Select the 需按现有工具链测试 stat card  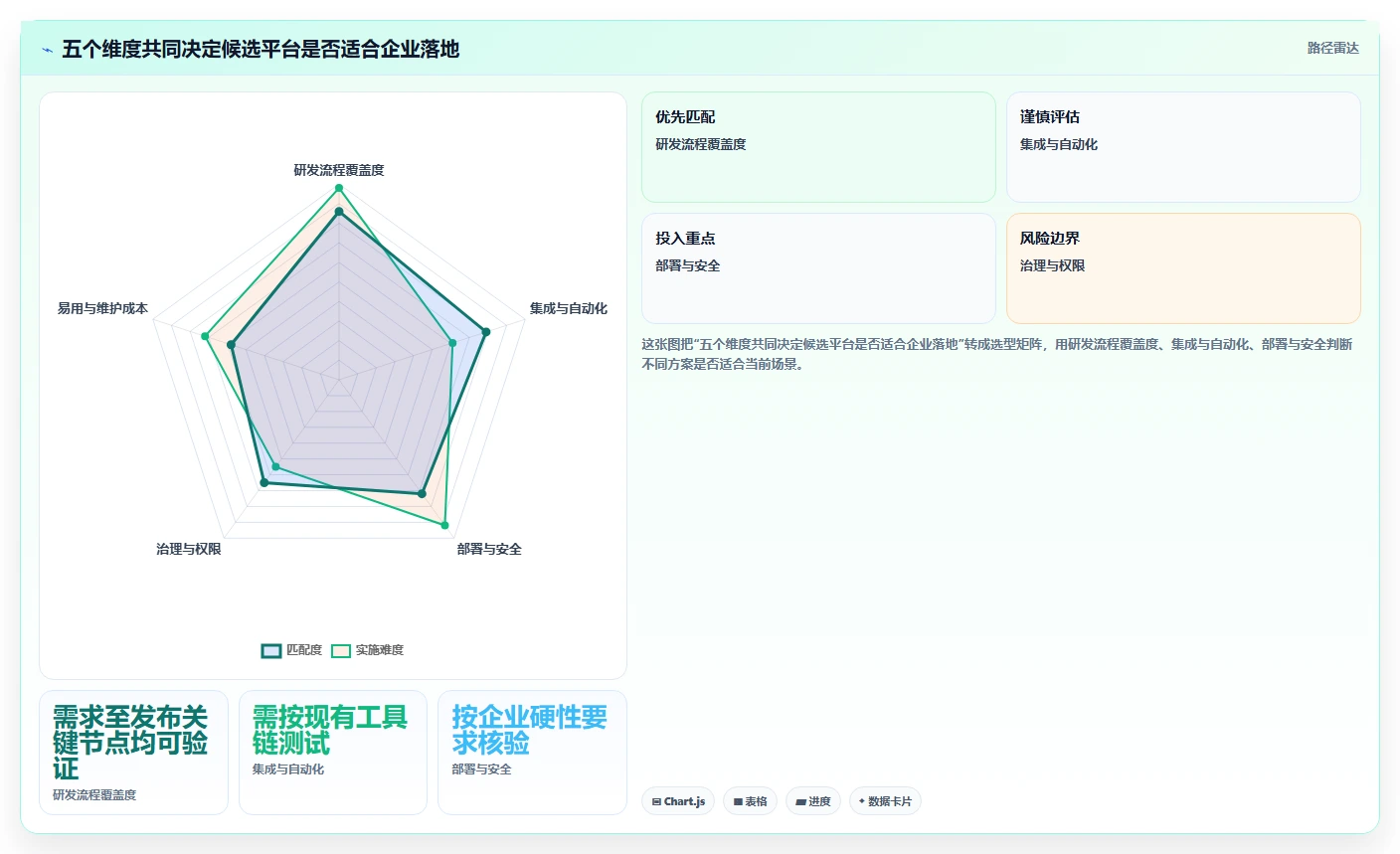333,753
